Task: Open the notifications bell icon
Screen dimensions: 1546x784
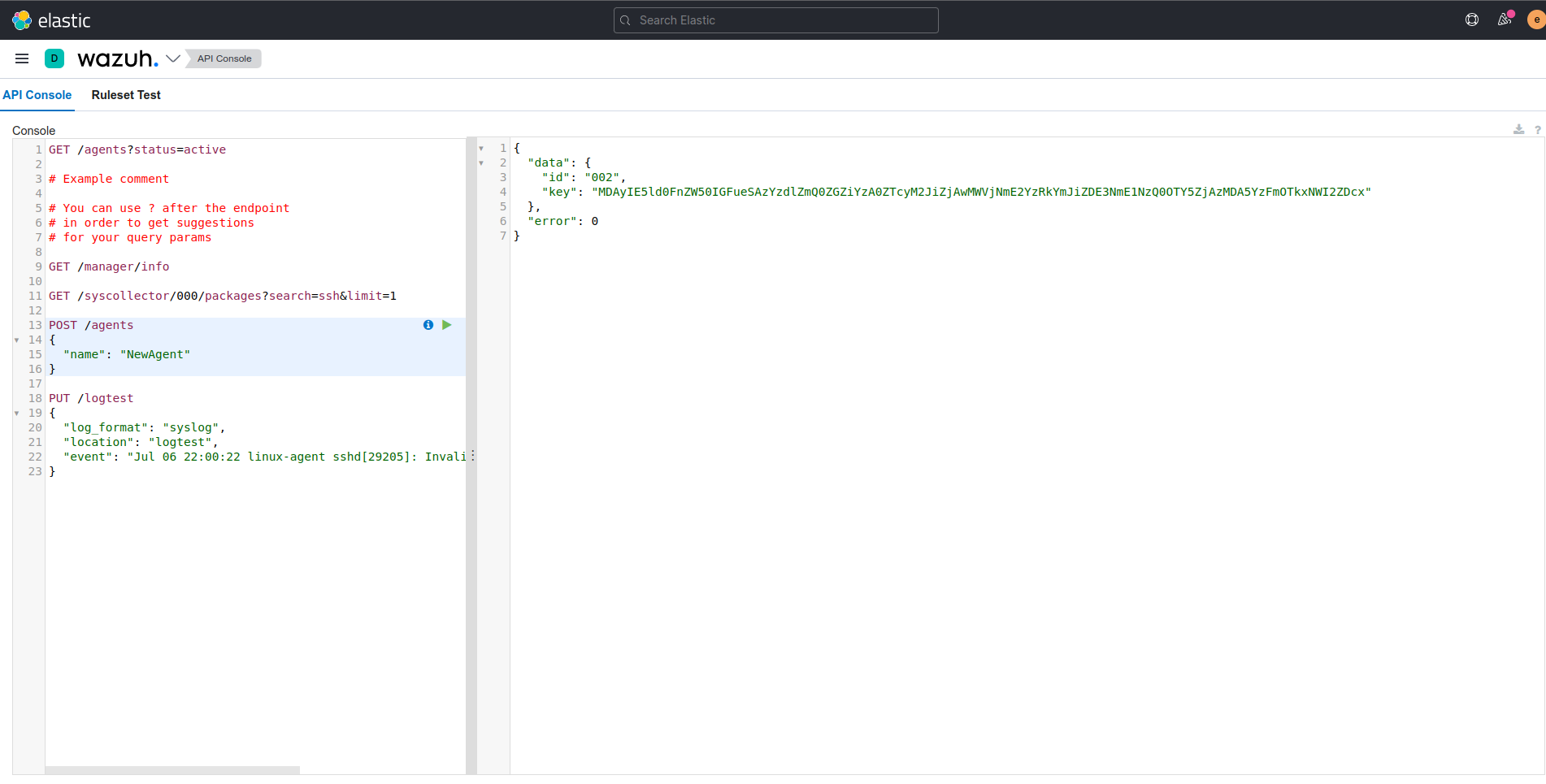Action: point(1505,19)
